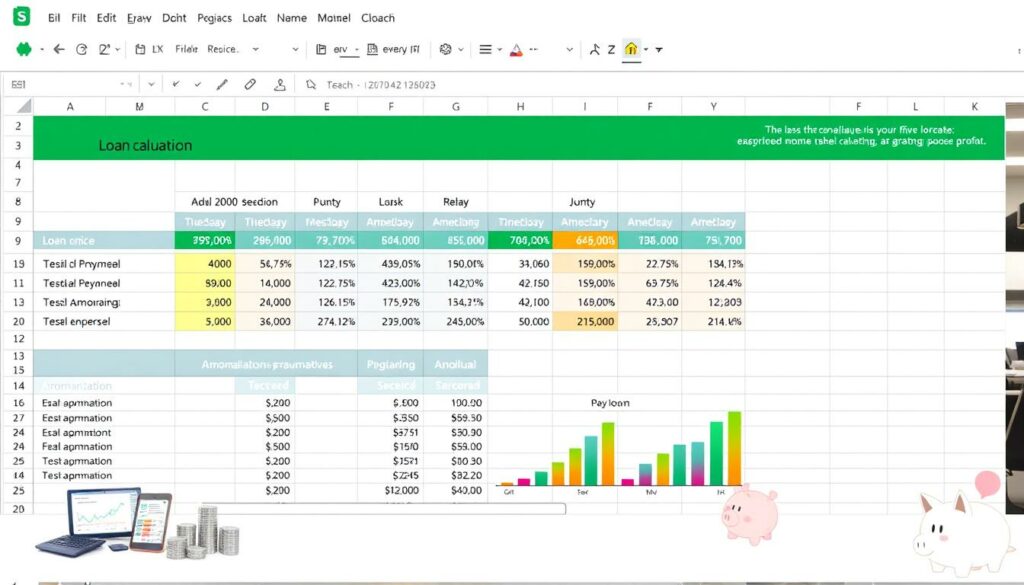Click the first checkmark in formula bar
Screen dimensions: 1024x585
[176, 84]
